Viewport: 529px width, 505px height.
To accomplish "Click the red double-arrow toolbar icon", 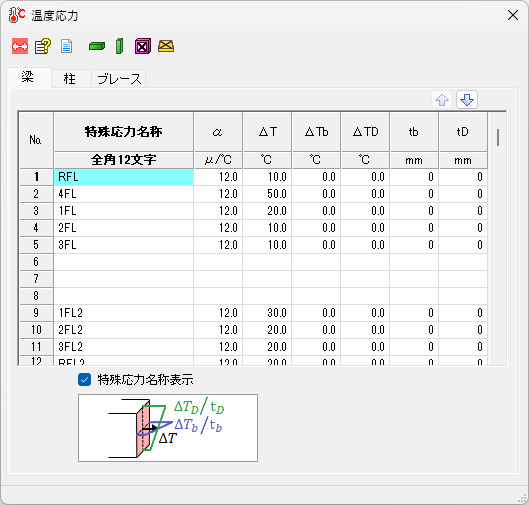I will (x=20, y=46).
